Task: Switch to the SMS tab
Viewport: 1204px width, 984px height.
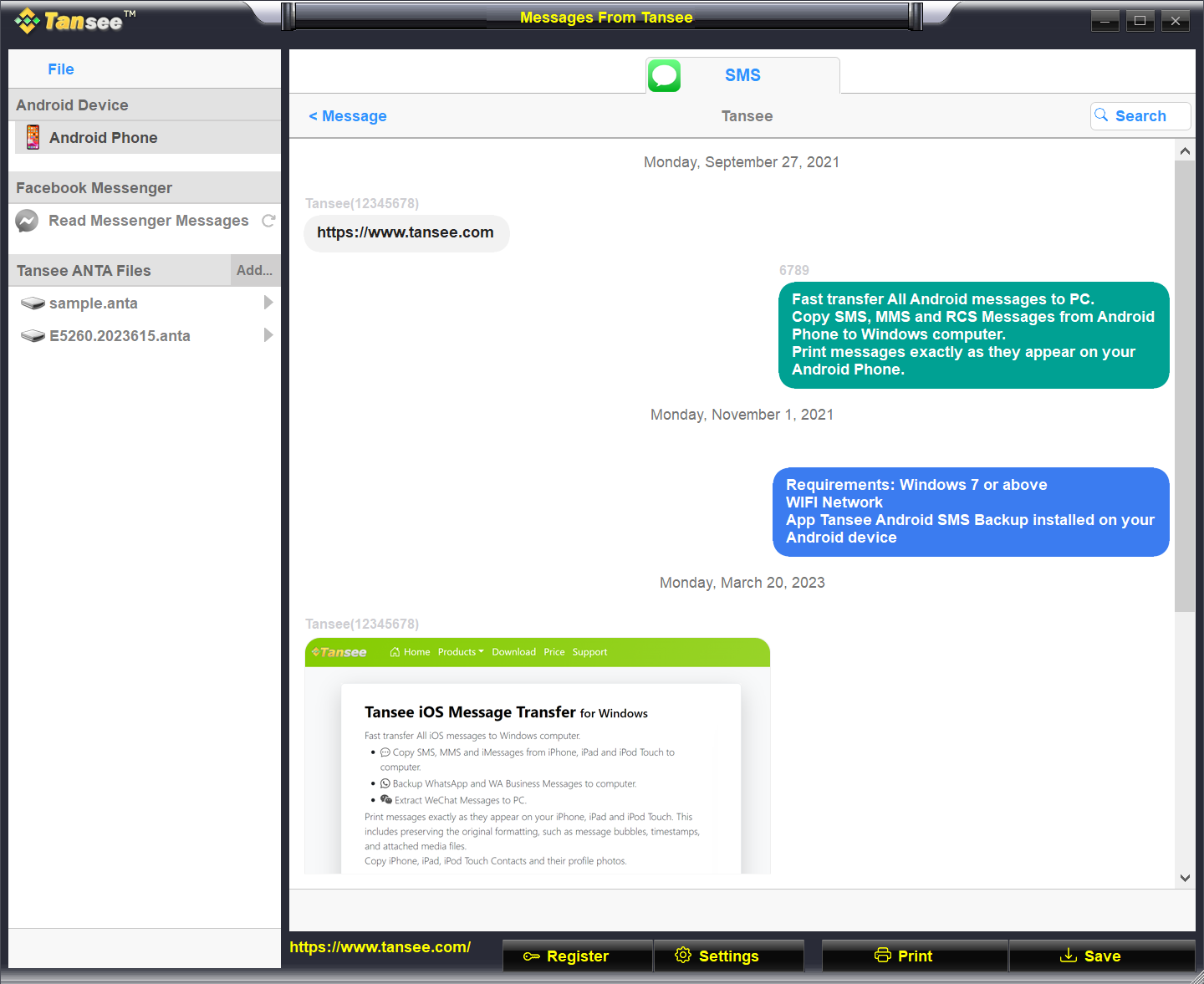Action: click(x=742, y=75)
